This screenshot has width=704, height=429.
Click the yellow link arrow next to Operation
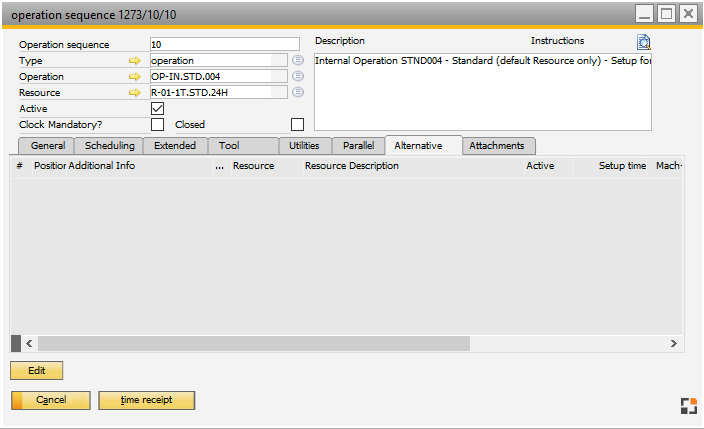135,77
